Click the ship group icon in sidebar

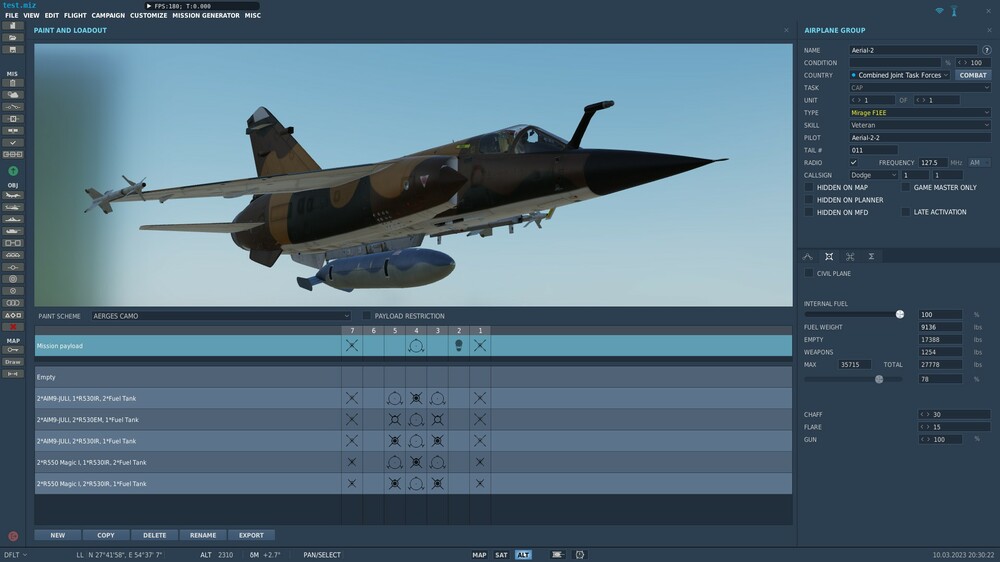tap(13, 219)
